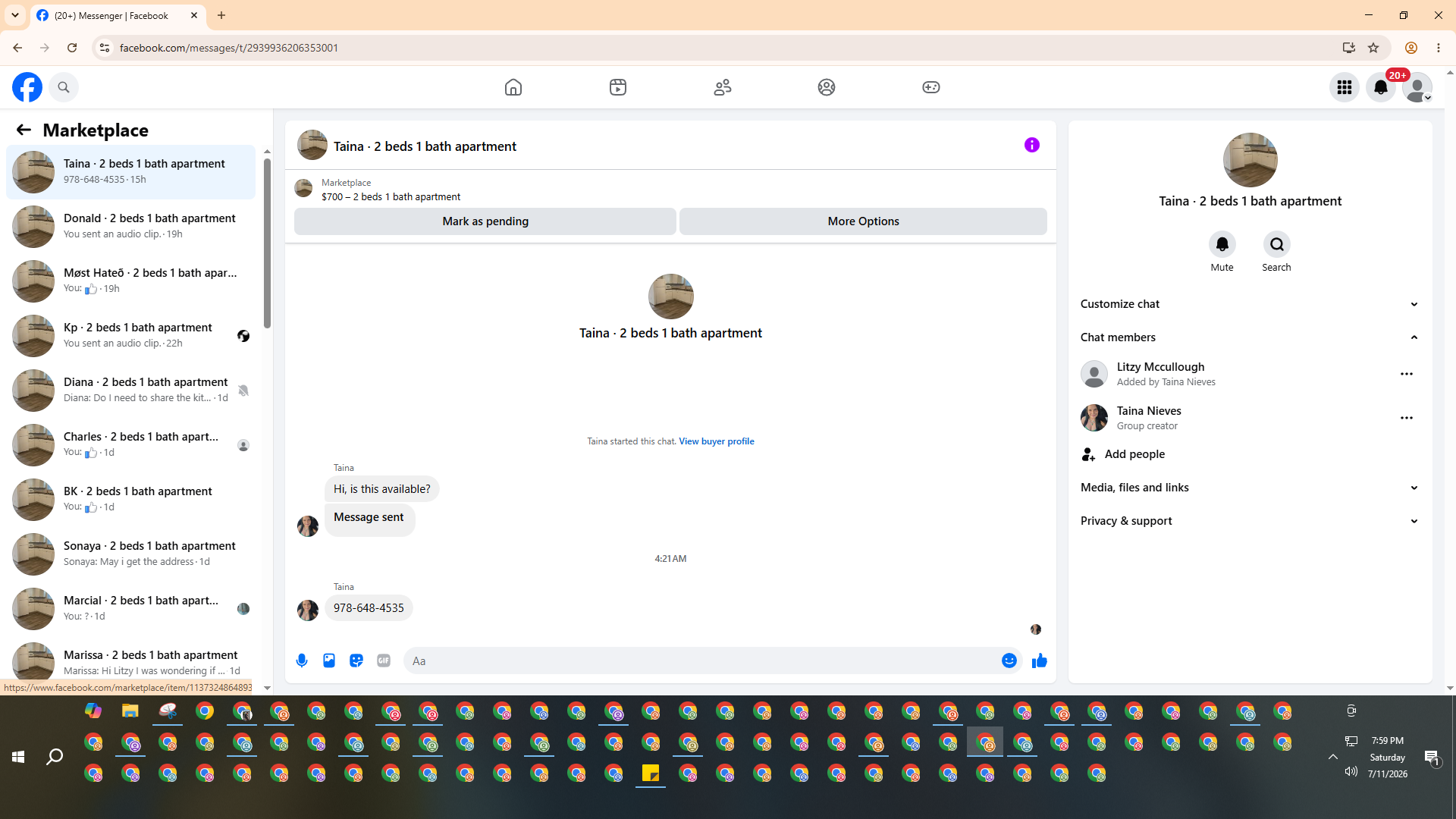Click the address bar URL
Viewport: 1456px width, 819px height.
pyautogui.click(x=229, y=48)
